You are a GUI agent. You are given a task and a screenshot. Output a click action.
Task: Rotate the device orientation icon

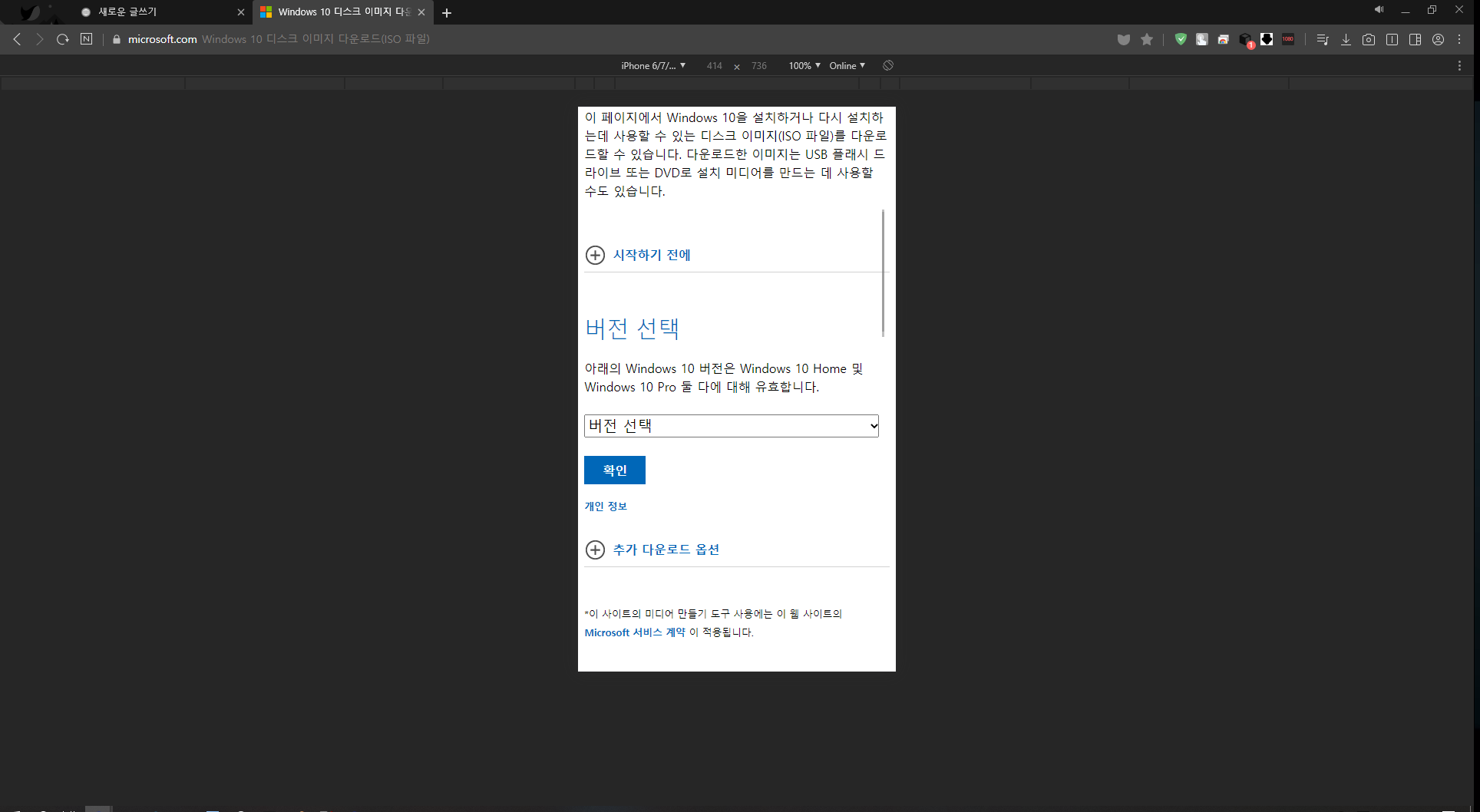pos(888,66)
